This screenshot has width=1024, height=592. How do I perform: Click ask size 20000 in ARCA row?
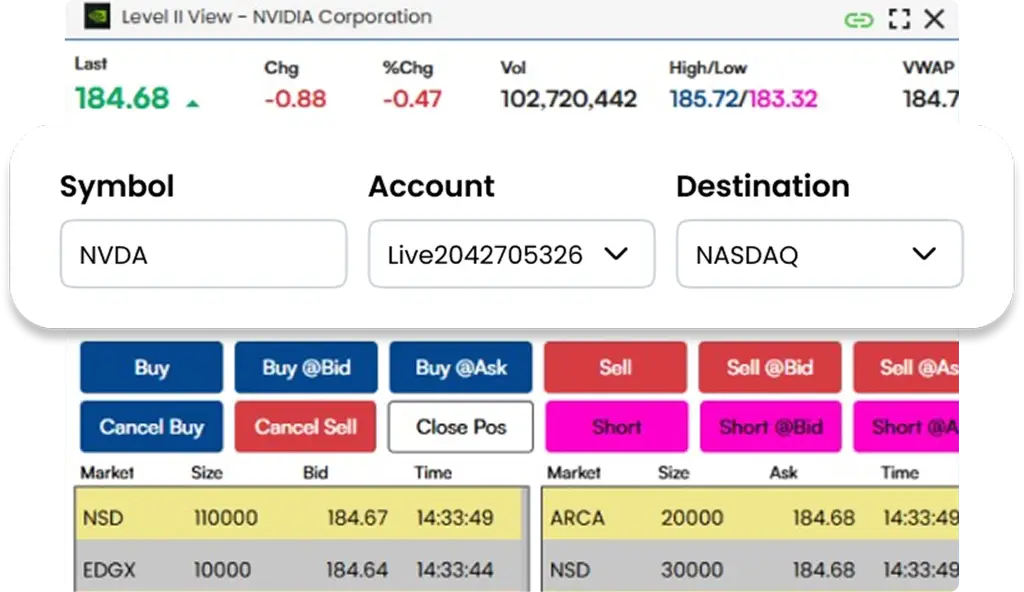coord(692,518)
